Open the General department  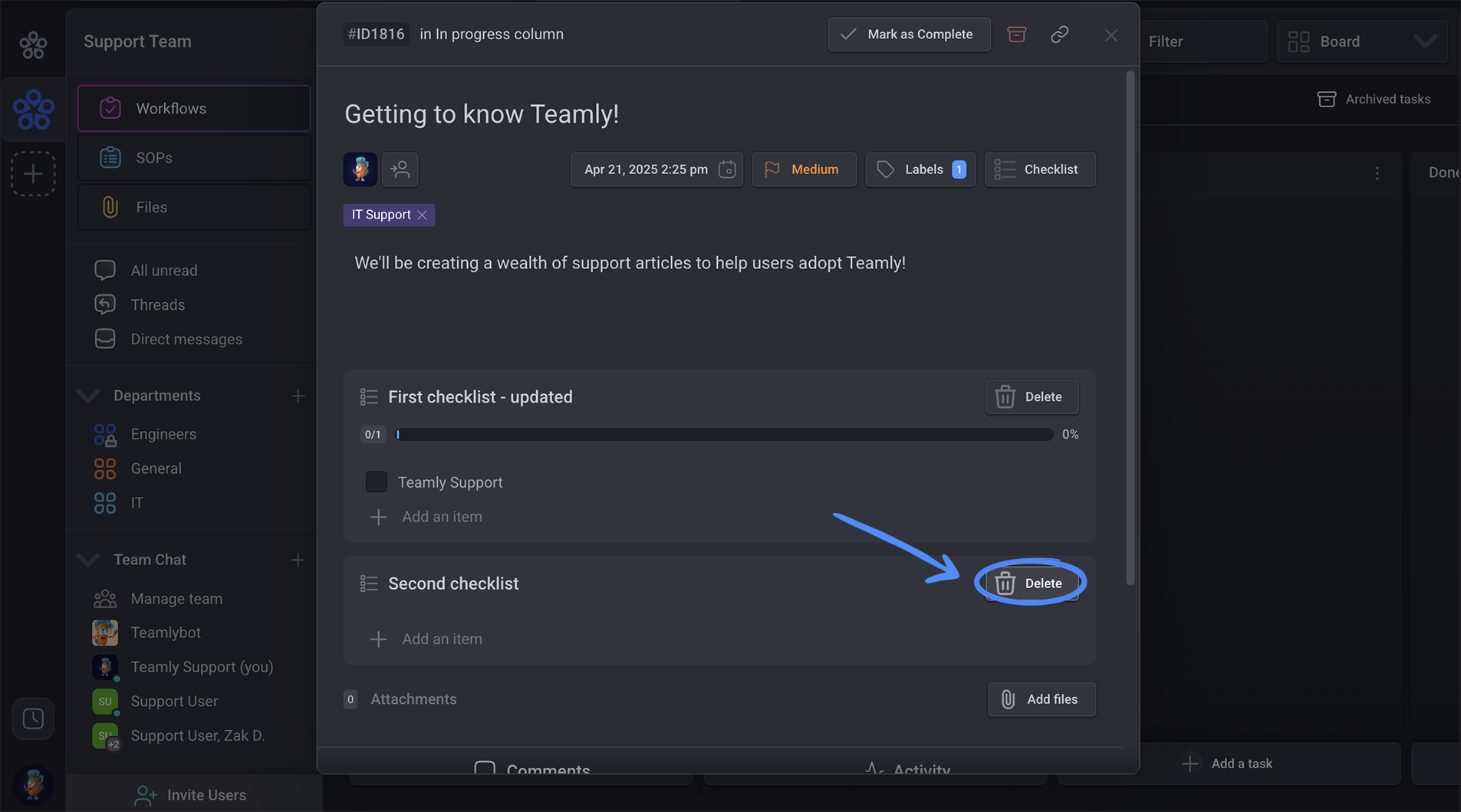[156, 468]
